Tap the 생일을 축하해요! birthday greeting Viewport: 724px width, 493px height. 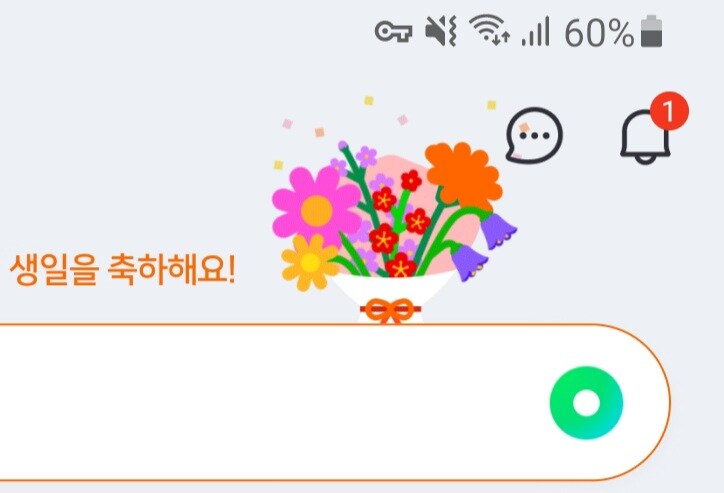[123, 270]
